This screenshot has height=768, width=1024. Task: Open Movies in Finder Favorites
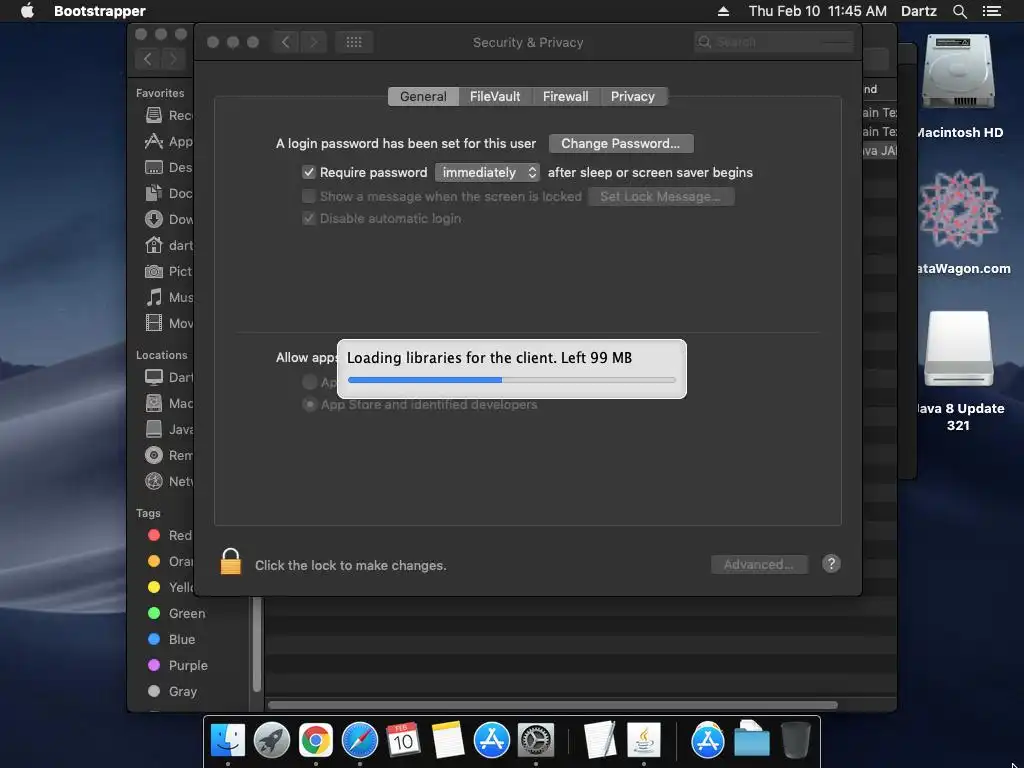click(x=169, y=323)
